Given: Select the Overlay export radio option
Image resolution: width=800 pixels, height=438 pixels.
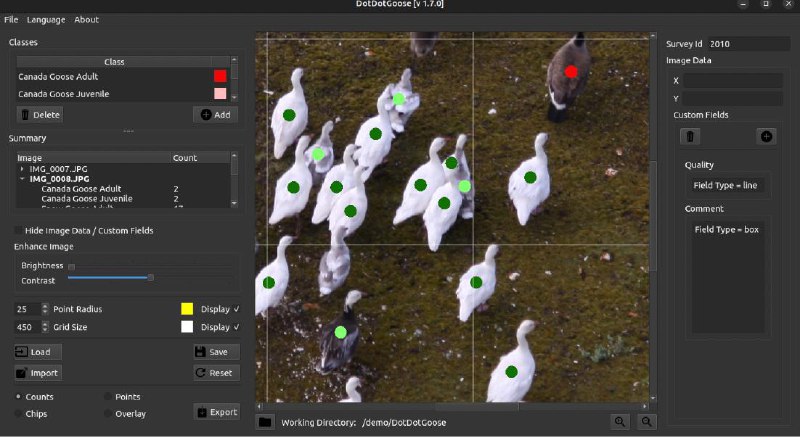Looking at the screenshot, I should (108, 413).
